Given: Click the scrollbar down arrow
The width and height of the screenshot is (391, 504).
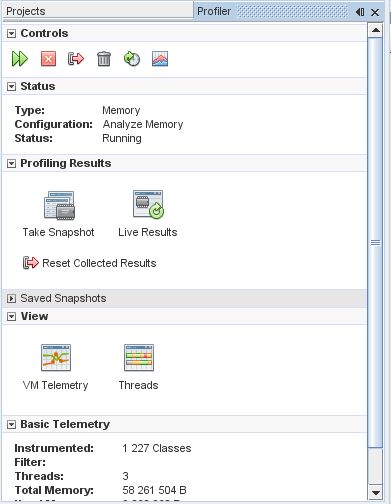Looking at the screenshot, I should (x=376, y=492).
